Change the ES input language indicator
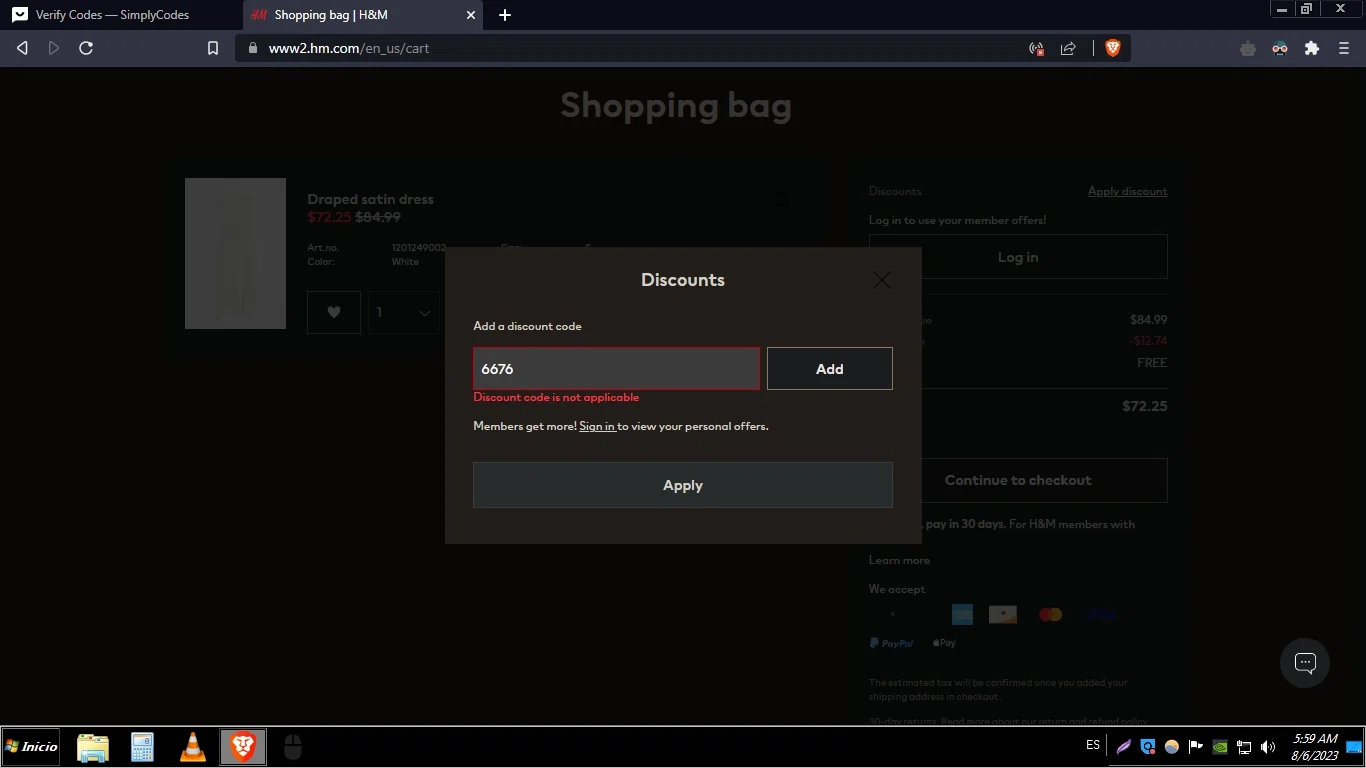 (1093, 746)
